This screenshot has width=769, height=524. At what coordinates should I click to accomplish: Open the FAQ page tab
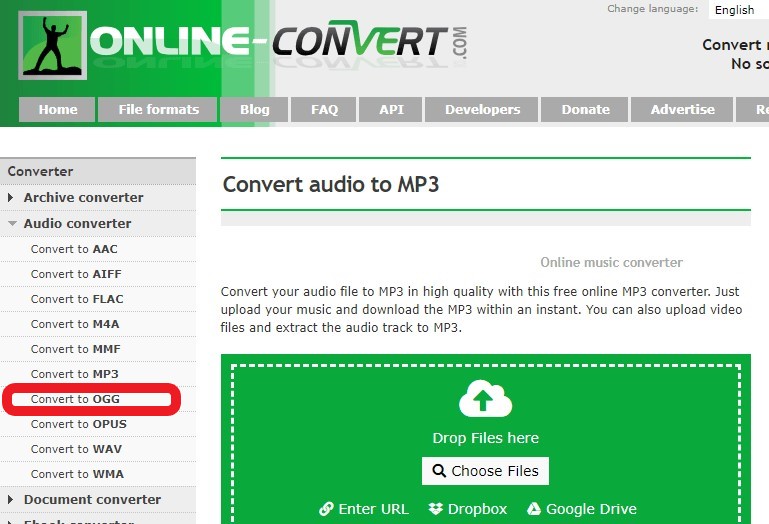coord(324,110)
